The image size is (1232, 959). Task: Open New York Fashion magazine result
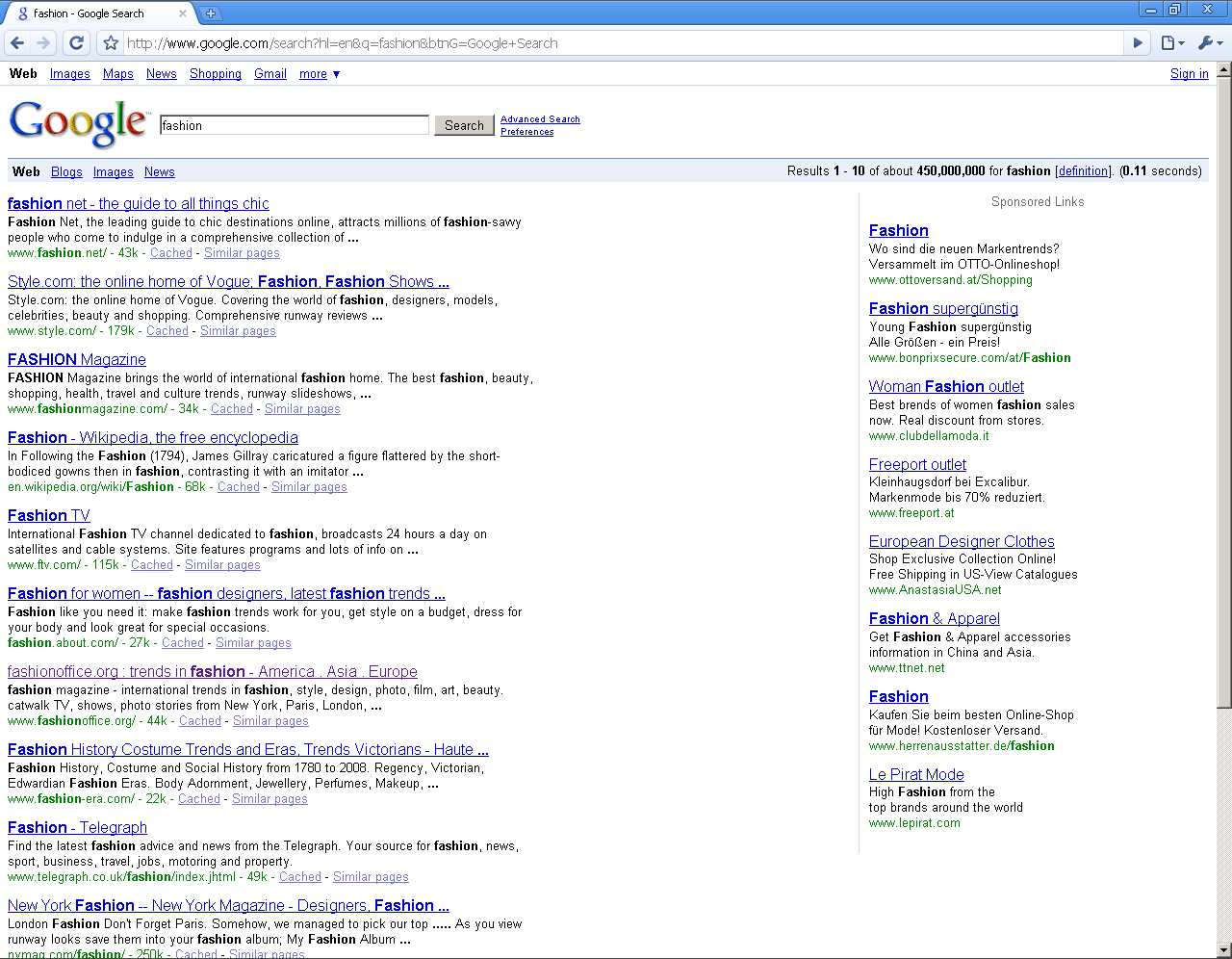[x=228, y=905]
